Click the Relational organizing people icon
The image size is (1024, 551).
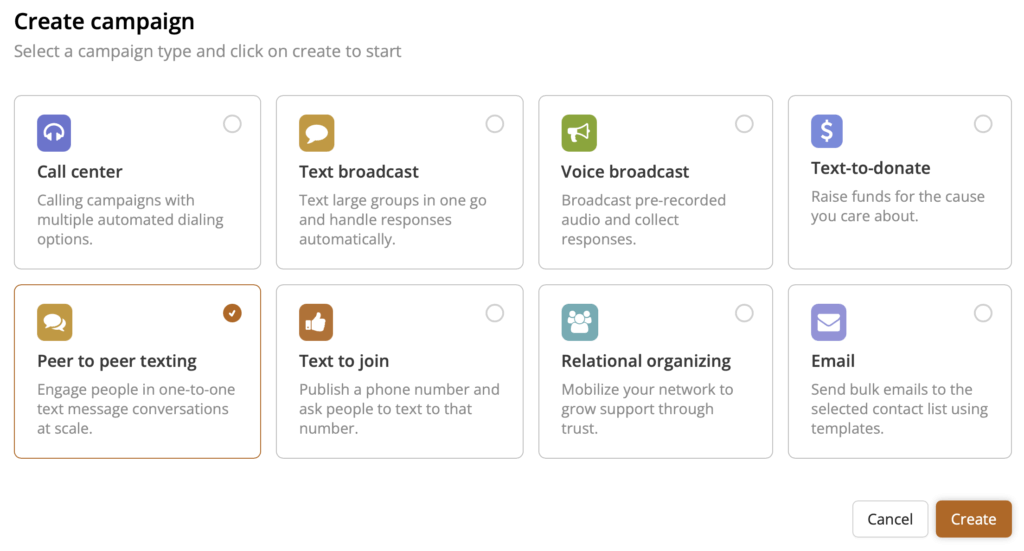579,322
